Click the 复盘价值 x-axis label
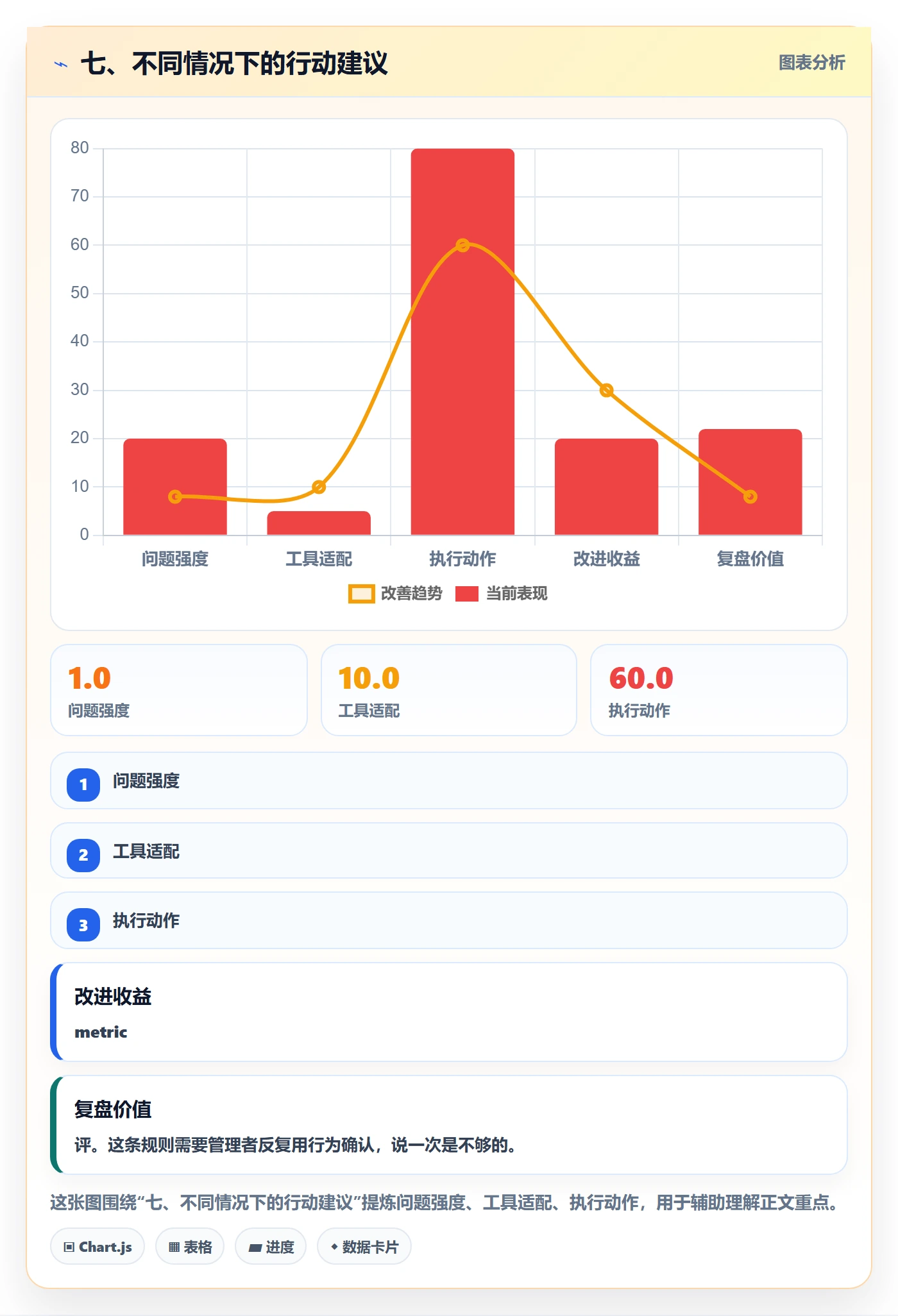898x1316 pixels. [750, 559]
